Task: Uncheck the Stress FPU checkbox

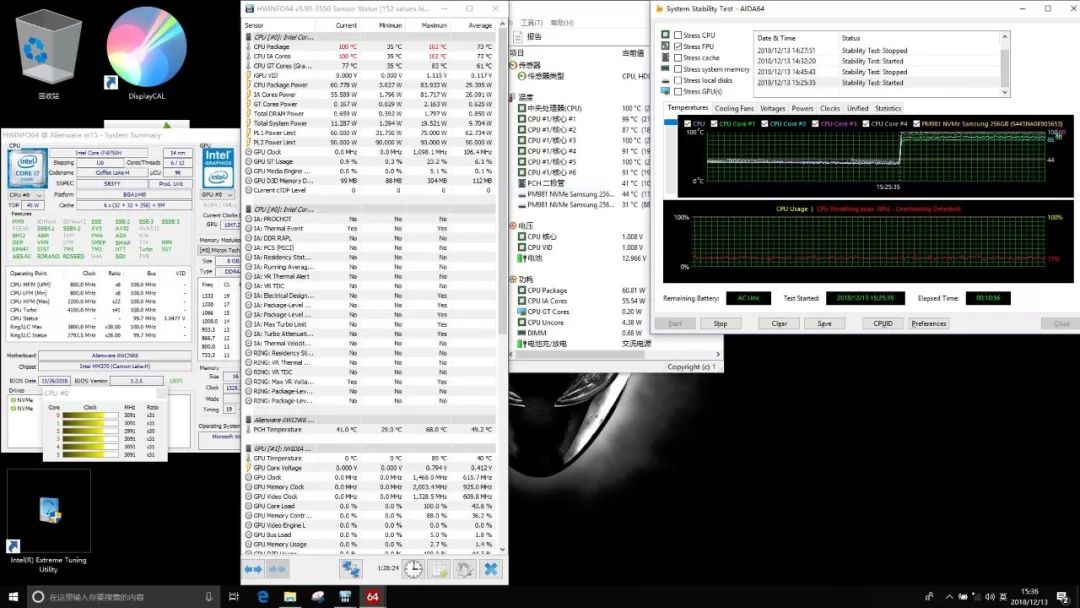Action: coord(678,46)
